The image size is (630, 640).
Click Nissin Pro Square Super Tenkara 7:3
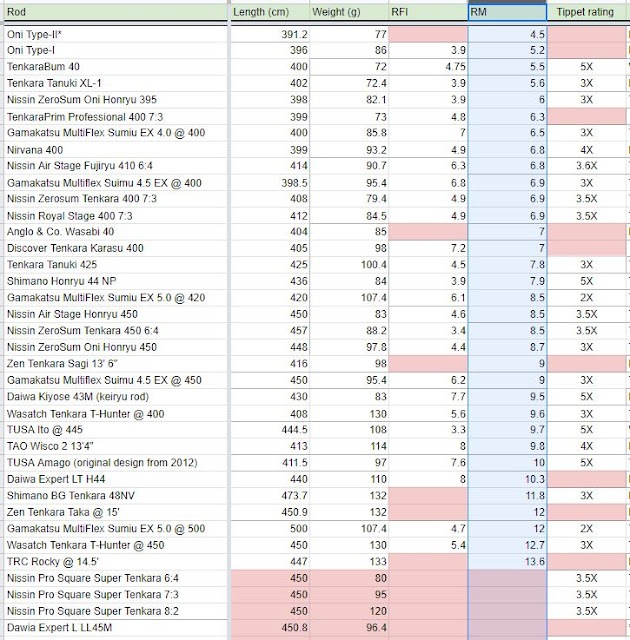click(x=115, y=595)
